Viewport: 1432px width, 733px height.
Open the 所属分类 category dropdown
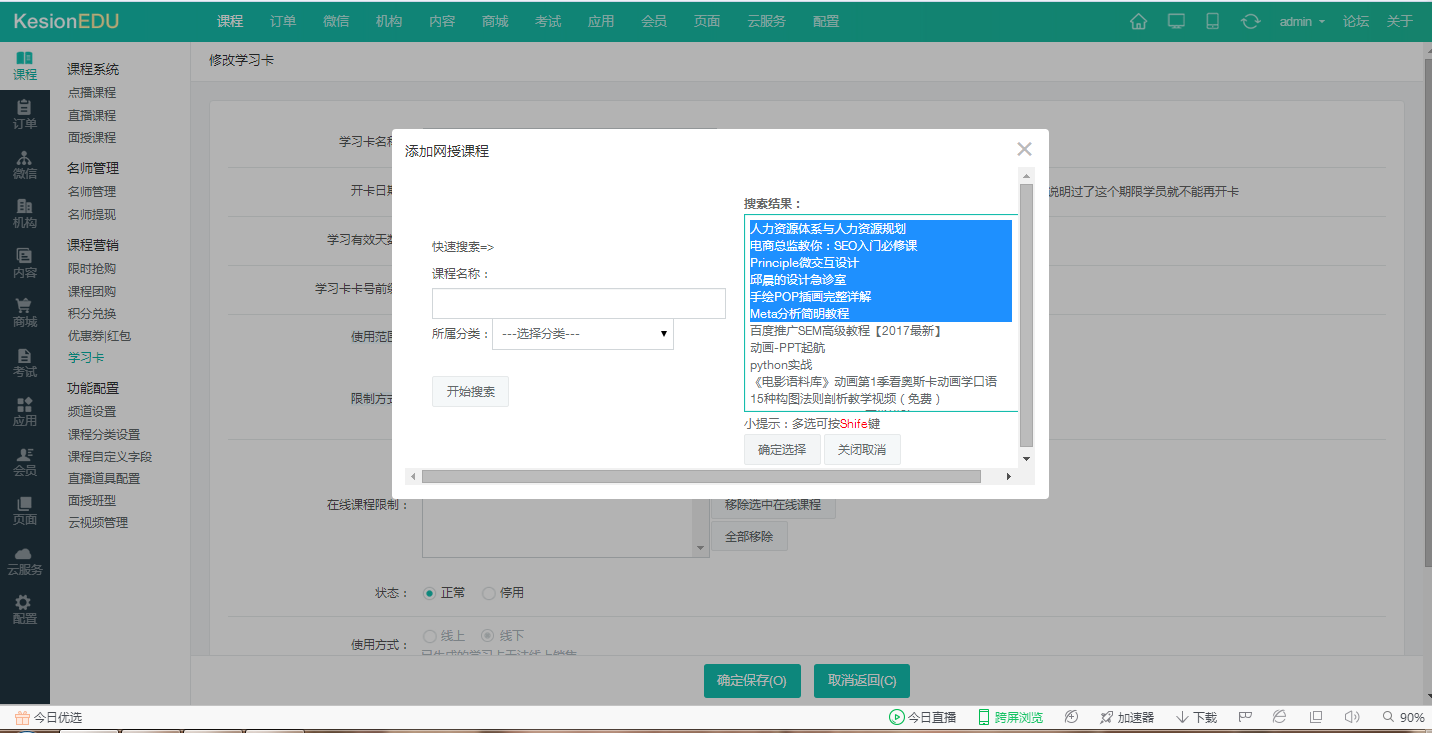[582, 334]
